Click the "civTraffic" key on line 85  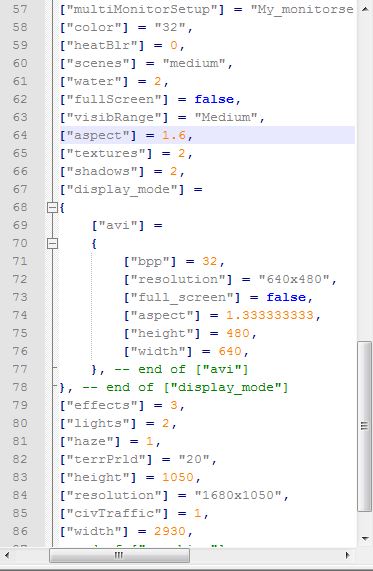coord(114,513)
